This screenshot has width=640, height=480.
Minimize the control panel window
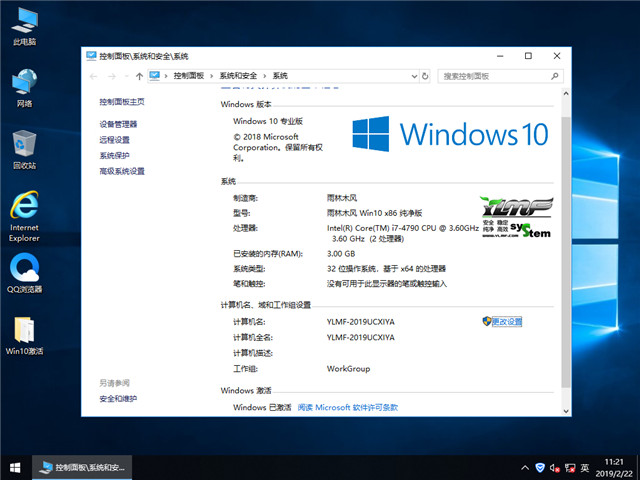click(500, 56)
